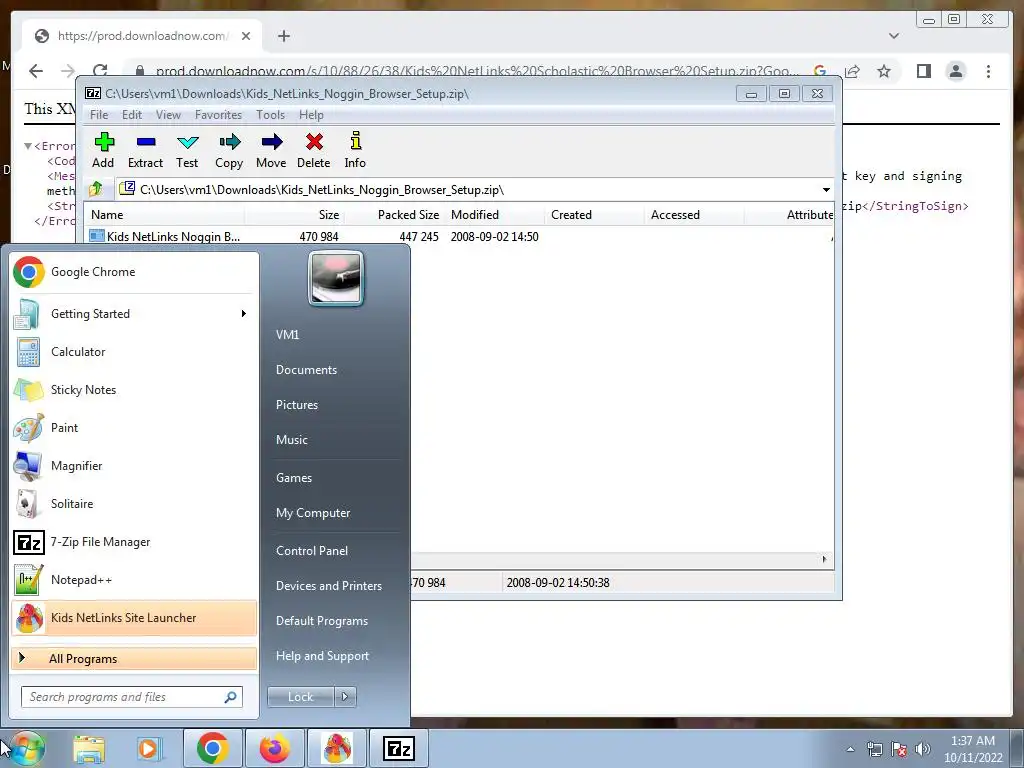Click the user account picture in Start menu

pos(336,278)
